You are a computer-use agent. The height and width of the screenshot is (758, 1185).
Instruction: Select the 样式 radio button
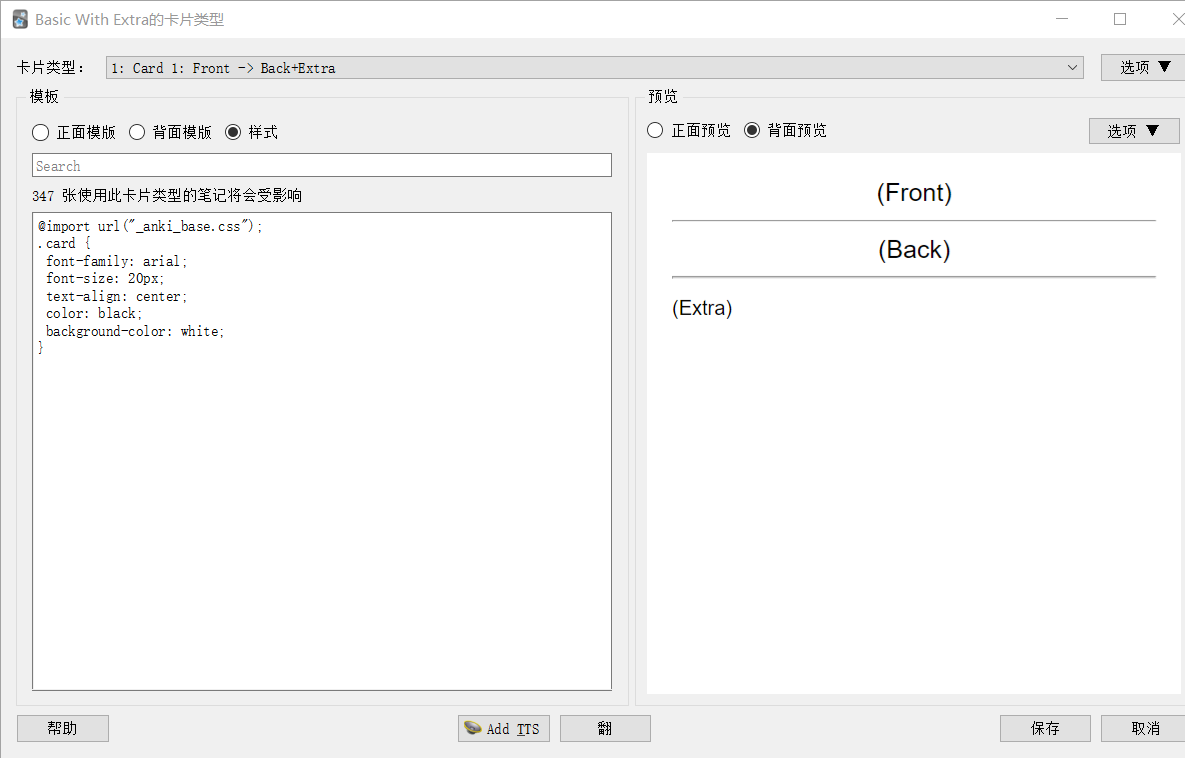pos(231,131)
